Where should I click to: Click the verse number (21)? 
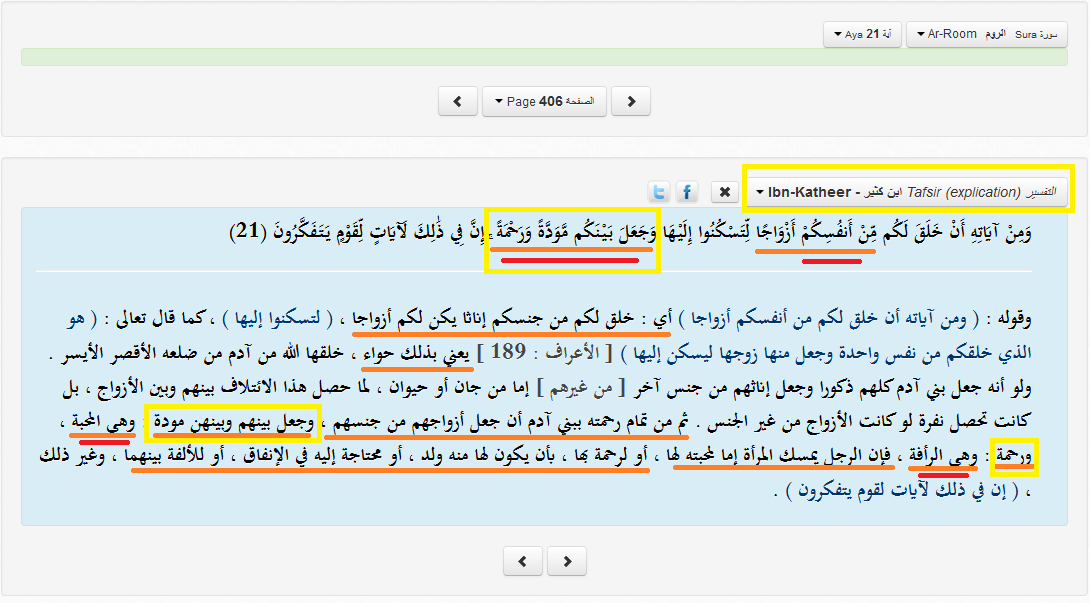(250, 231)
